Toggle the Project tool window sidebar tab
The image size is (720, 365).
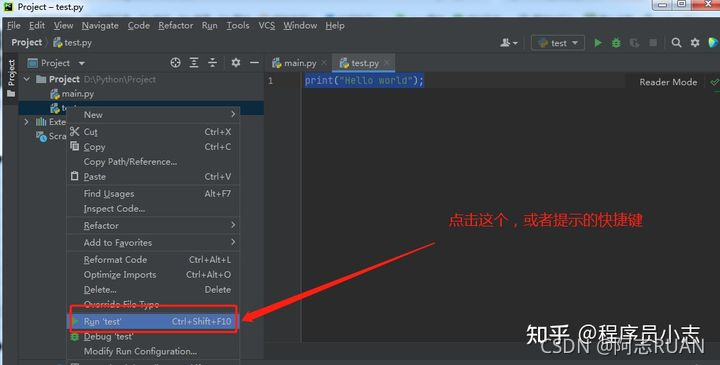[11, 78]
